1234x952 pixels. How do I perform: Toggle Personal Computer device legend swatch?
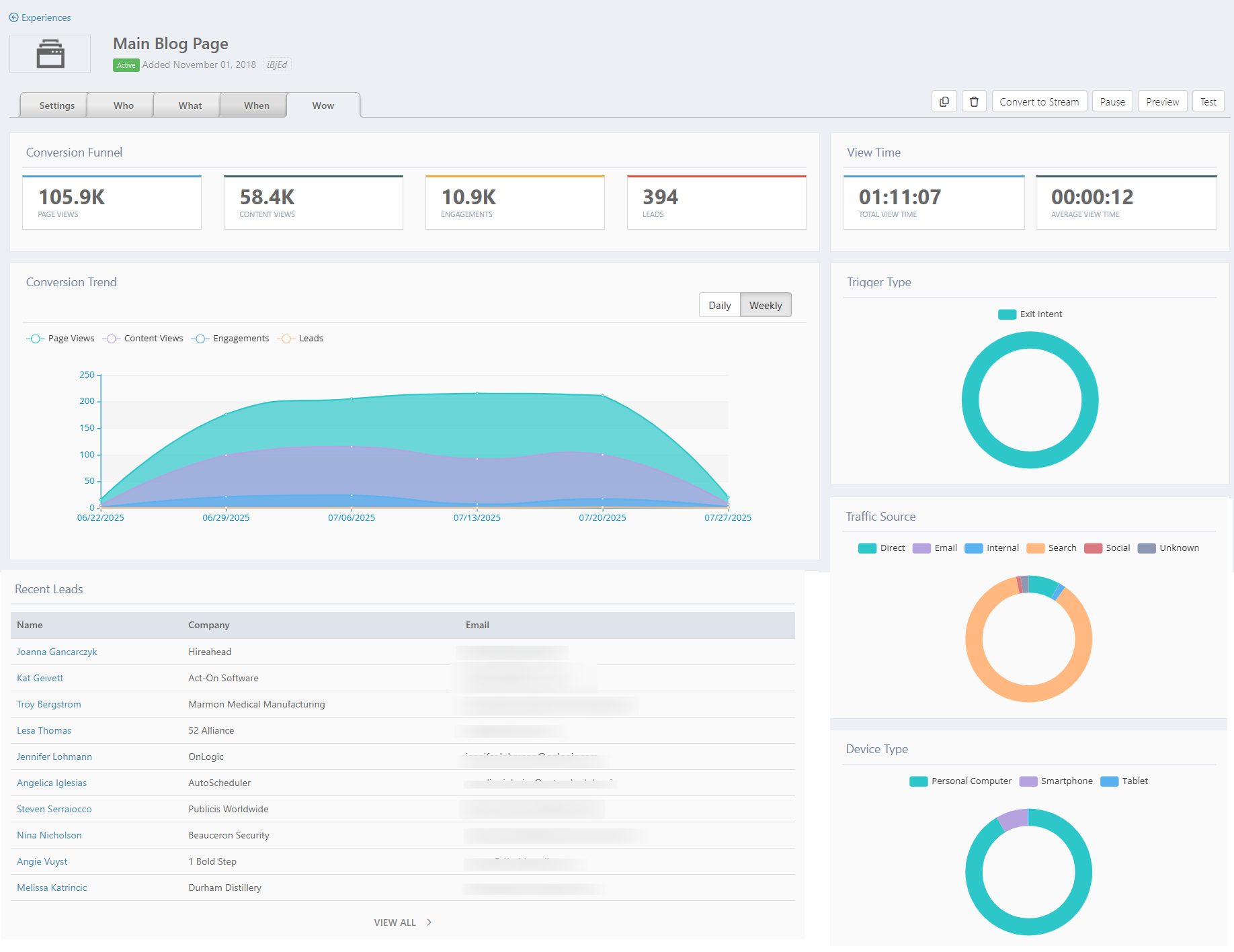coord(918,781)
